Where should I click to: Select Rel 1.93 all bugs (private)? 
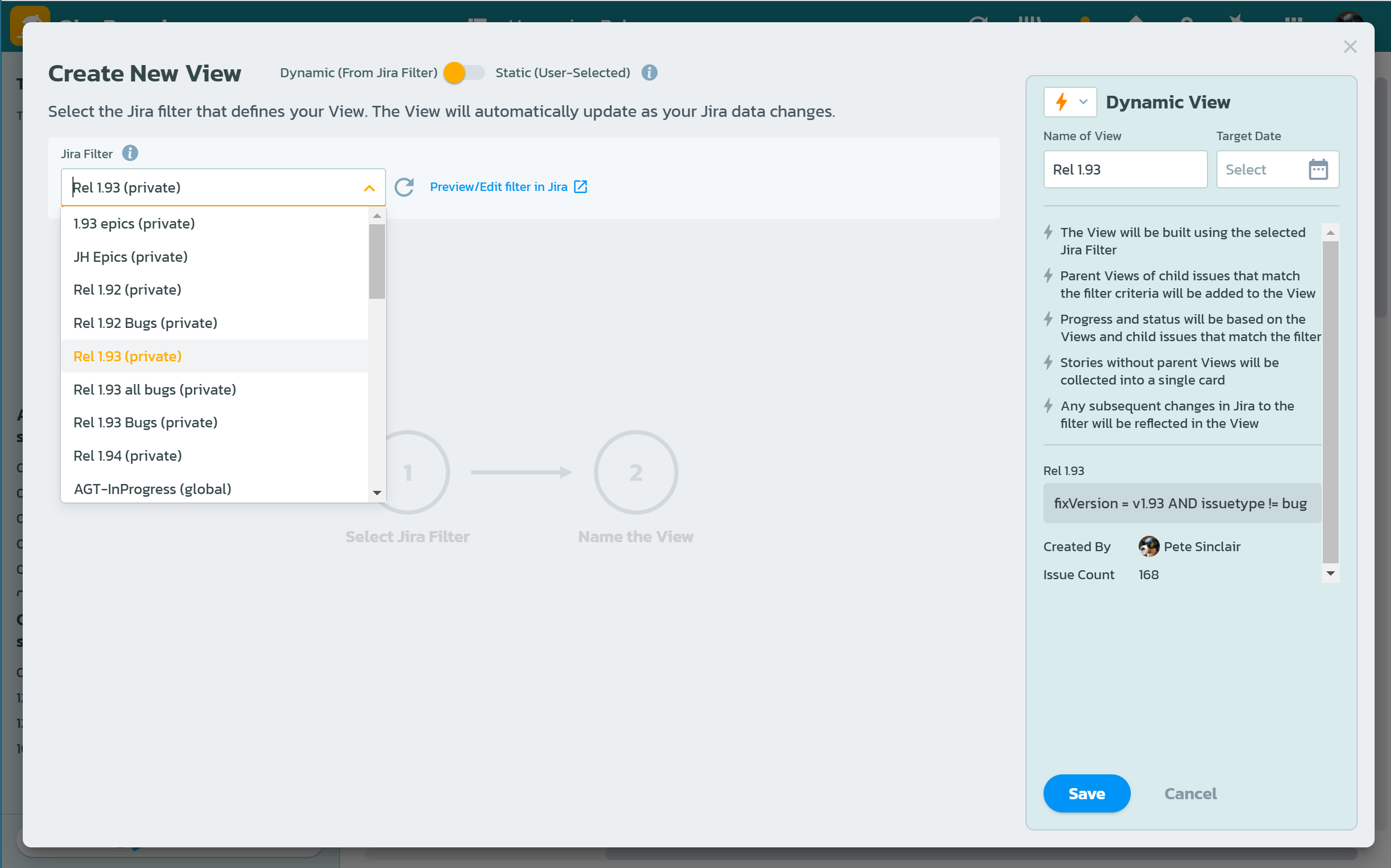(x=215, y=389)
